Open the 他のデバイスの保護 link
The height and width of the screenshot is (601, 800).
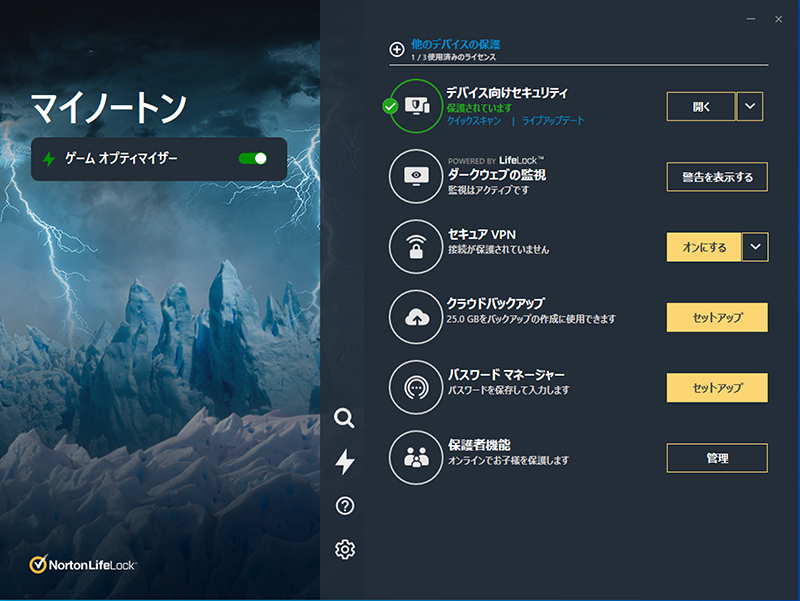[456, 44]
